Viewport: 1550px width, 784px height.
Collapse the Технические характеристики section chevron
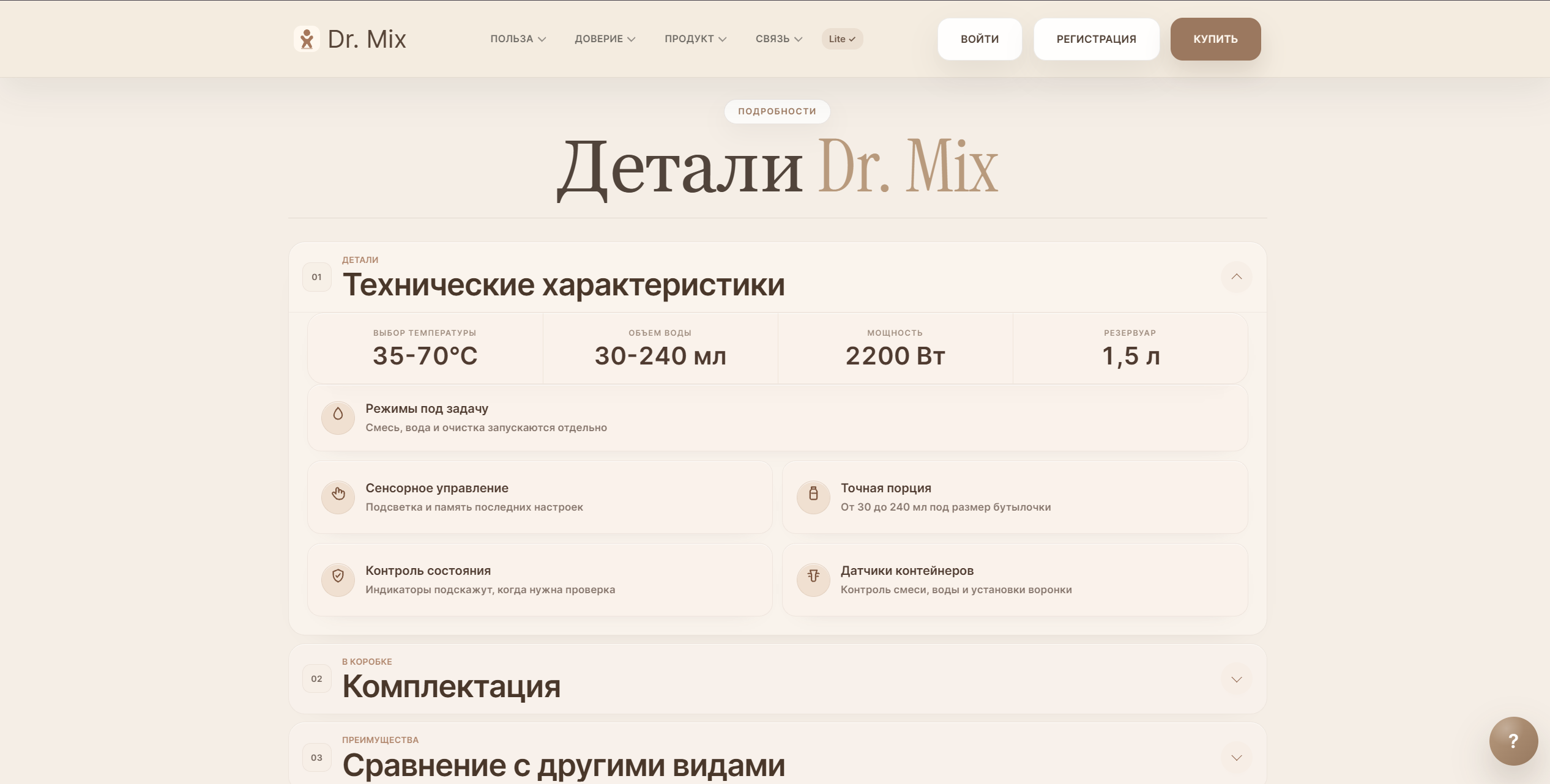point(1236,277)
